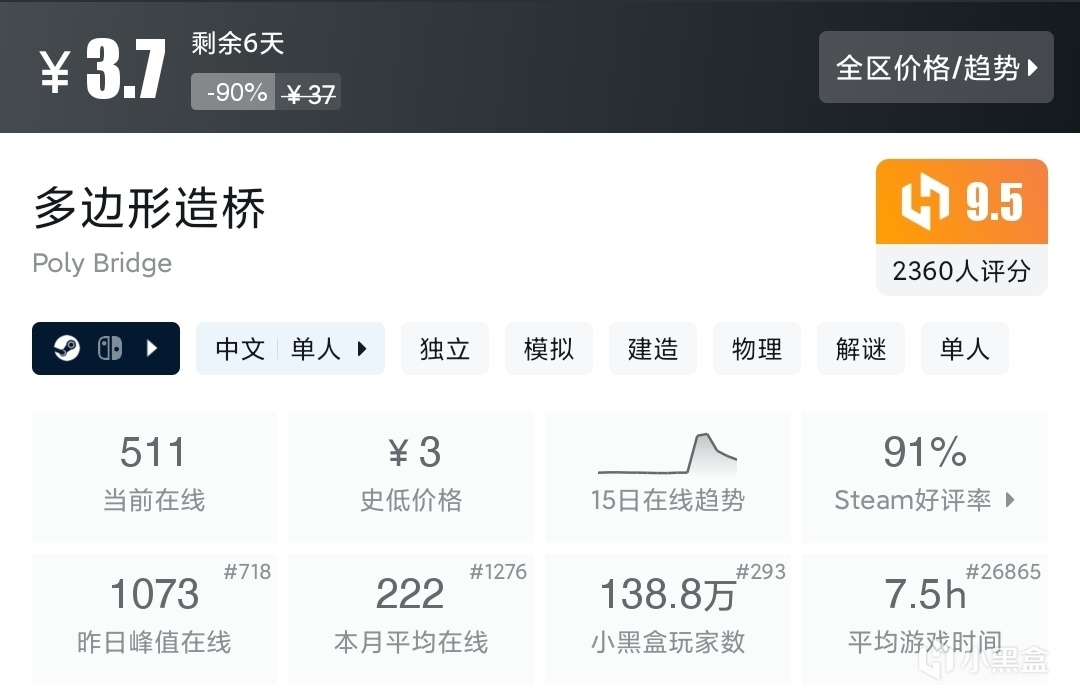
Task: View the 昨日峰值在线 1073 card
Action: point(154,618)
